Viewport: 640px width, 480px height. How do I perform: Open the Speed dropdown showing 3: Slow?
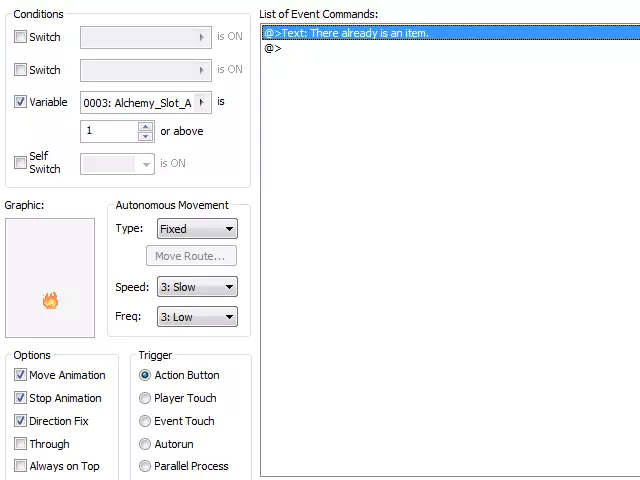(x=197, y=287)
